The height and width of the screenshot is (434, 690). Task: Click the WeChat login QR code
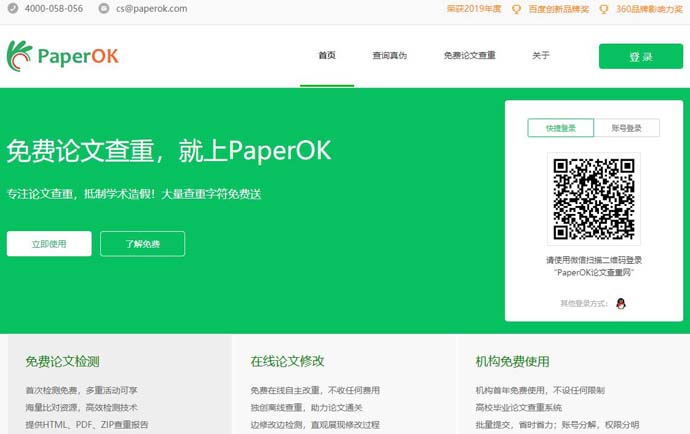594,199
